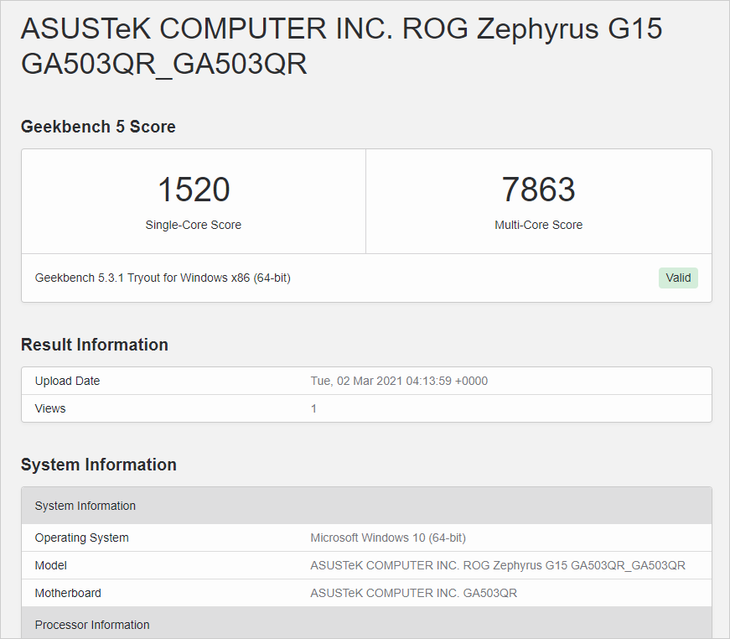Click the Geekbench 5.3.1 Tryout version text

tap(162, 278)
